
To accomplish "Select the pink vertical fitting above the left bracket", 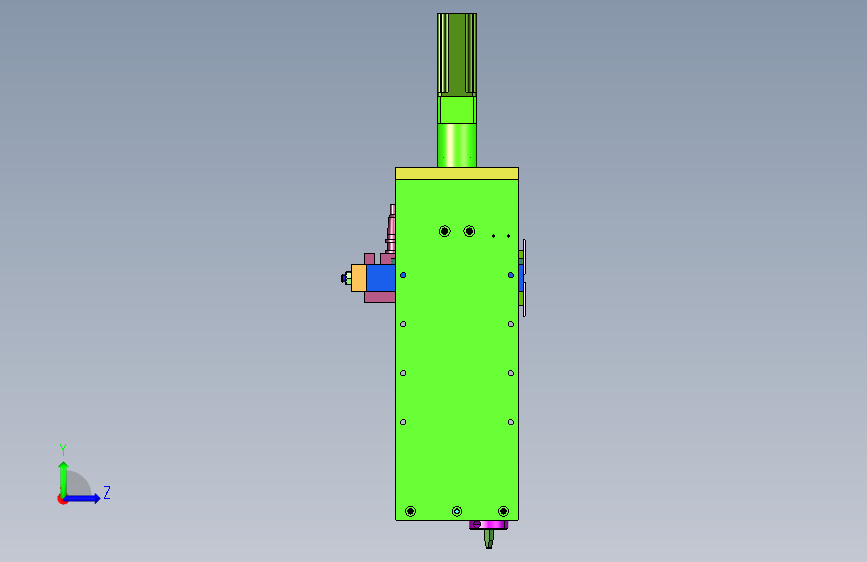I will 391,229.
